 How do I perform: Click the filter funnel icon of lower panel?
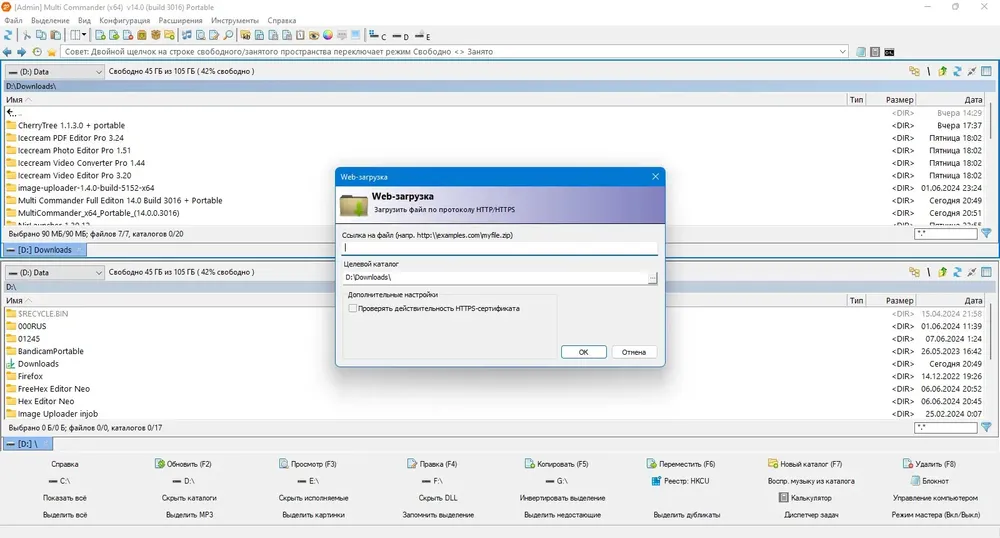pos(986,428)
